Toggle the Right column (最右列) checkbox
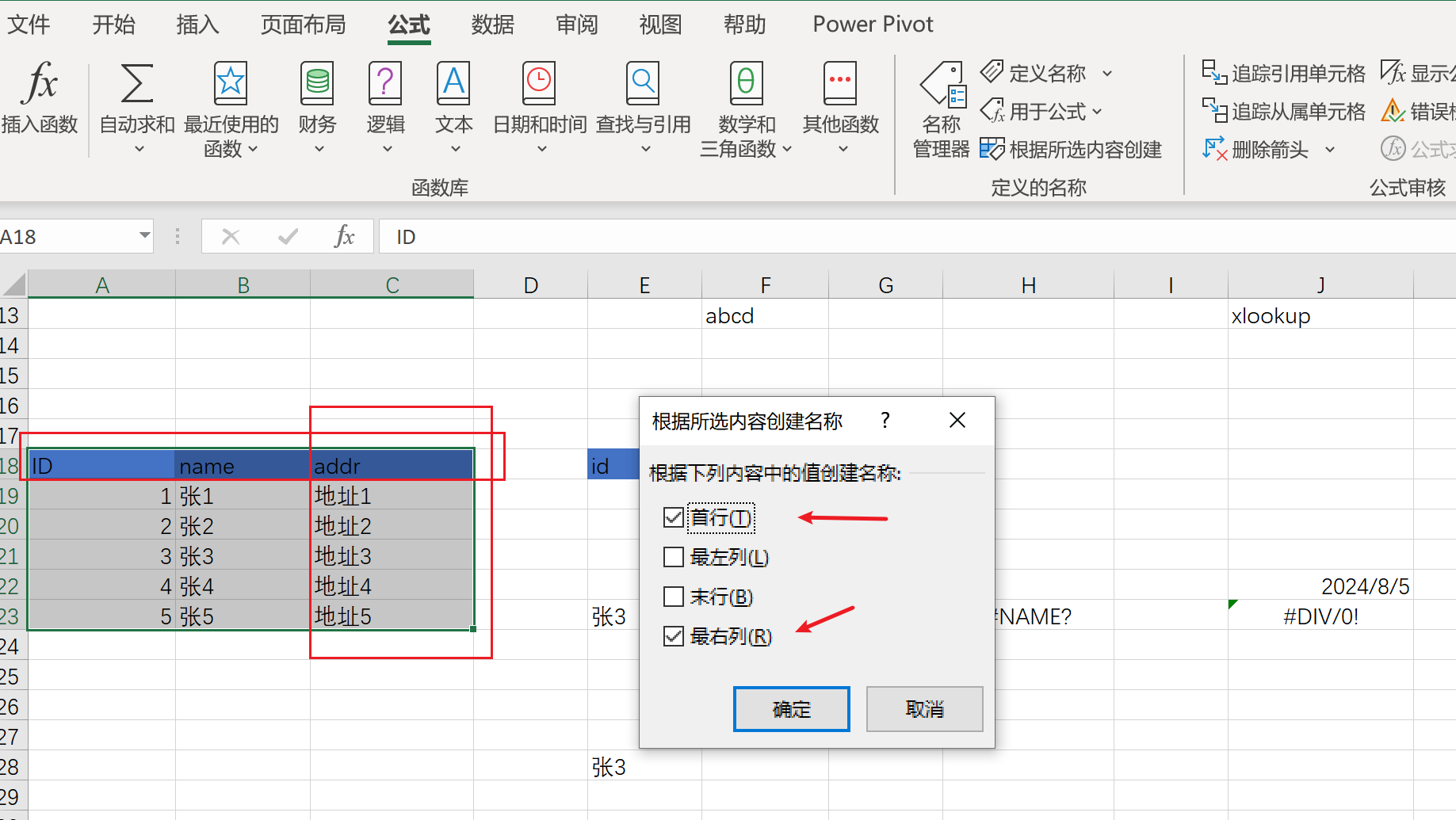 673,636
